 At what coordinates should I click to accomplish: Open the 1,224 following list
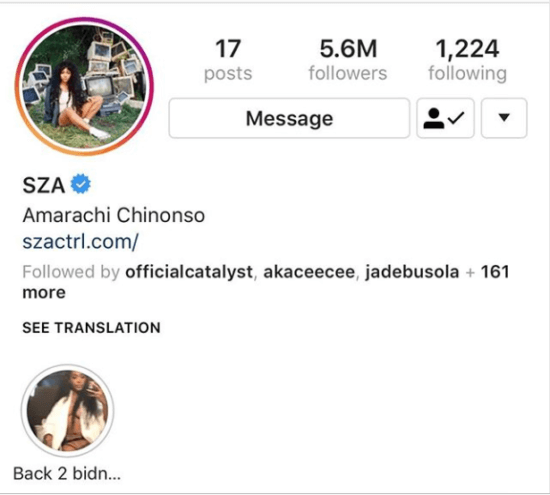click(x=468, y=60)
